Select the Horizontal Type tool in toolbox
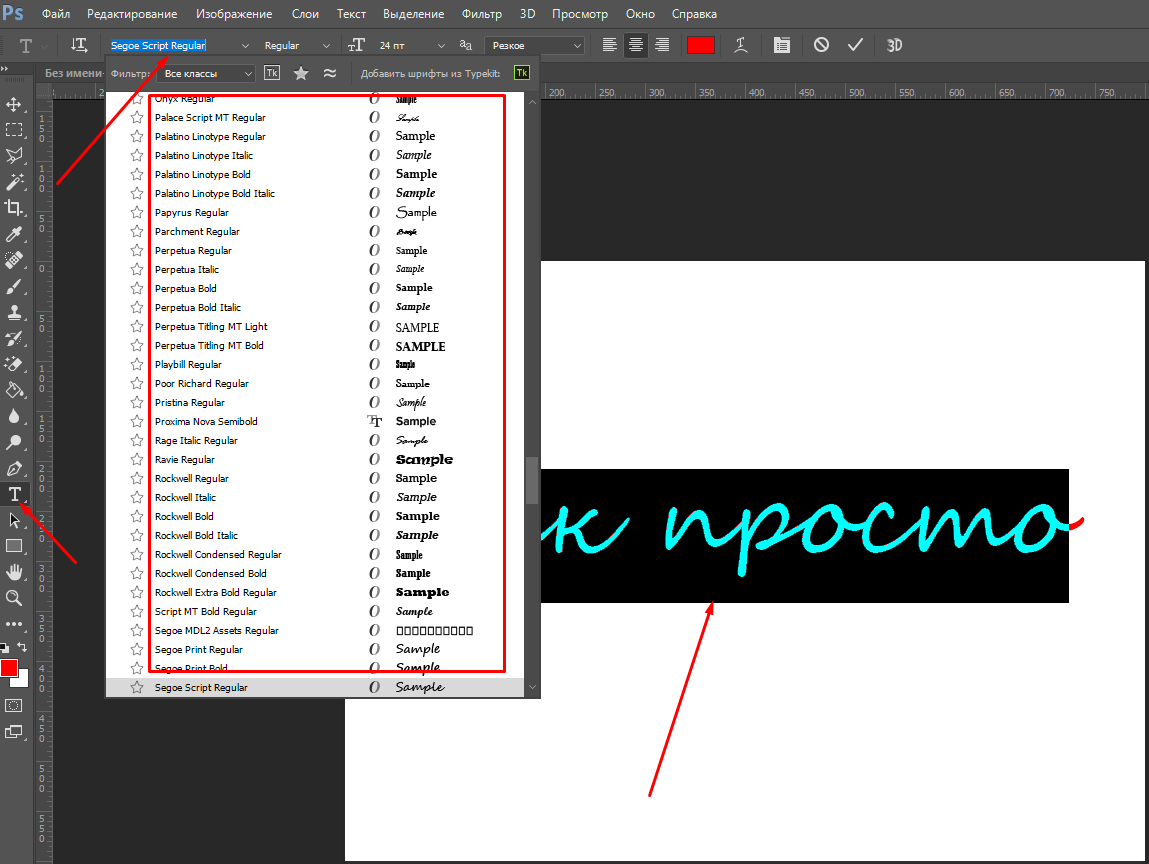This screenshot has width=1149, height=864. (14, 494)
